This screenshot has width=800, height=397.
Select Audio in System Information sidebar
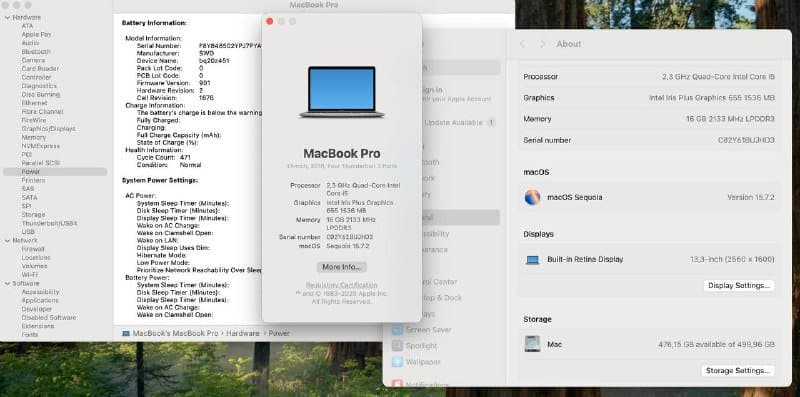coord(30,43)
